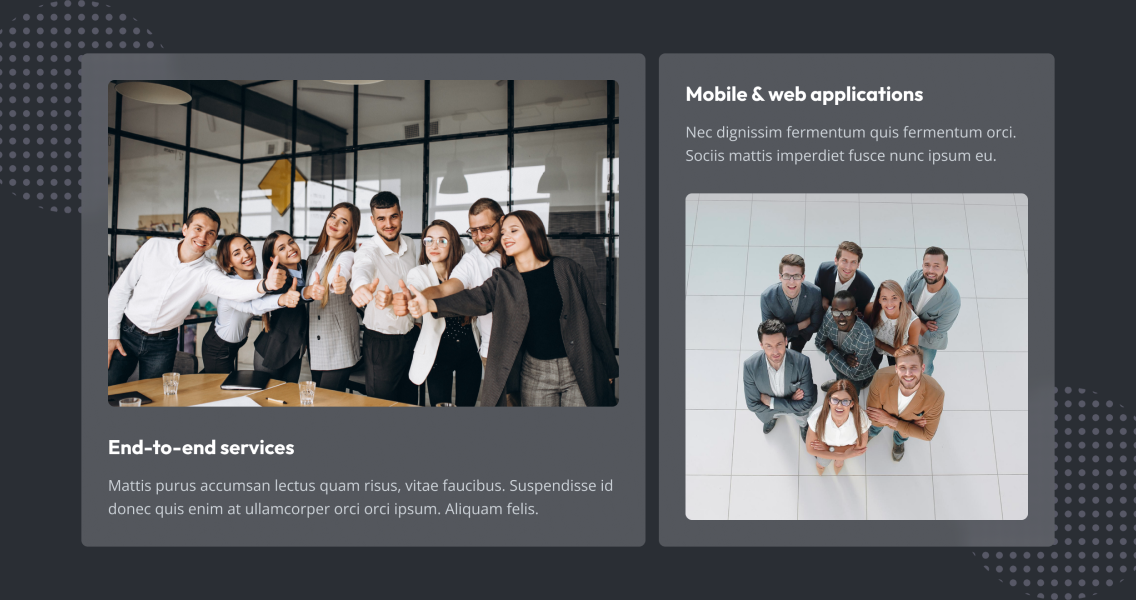Image resolution: width=1136 pixels, height=600 pixels.
Task: Click the bearded man in center of office photo
Action: [x=385, y=297]
